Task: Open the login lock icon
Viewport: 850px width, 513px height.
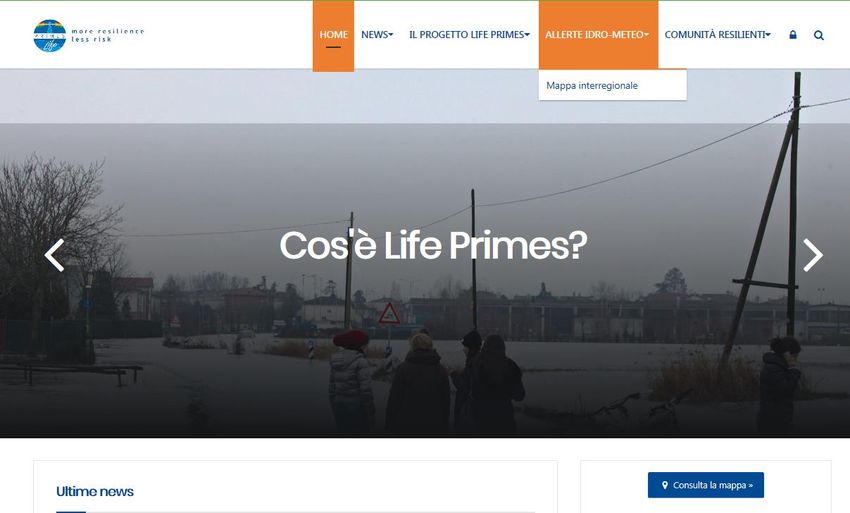Action: coord(793,35)
